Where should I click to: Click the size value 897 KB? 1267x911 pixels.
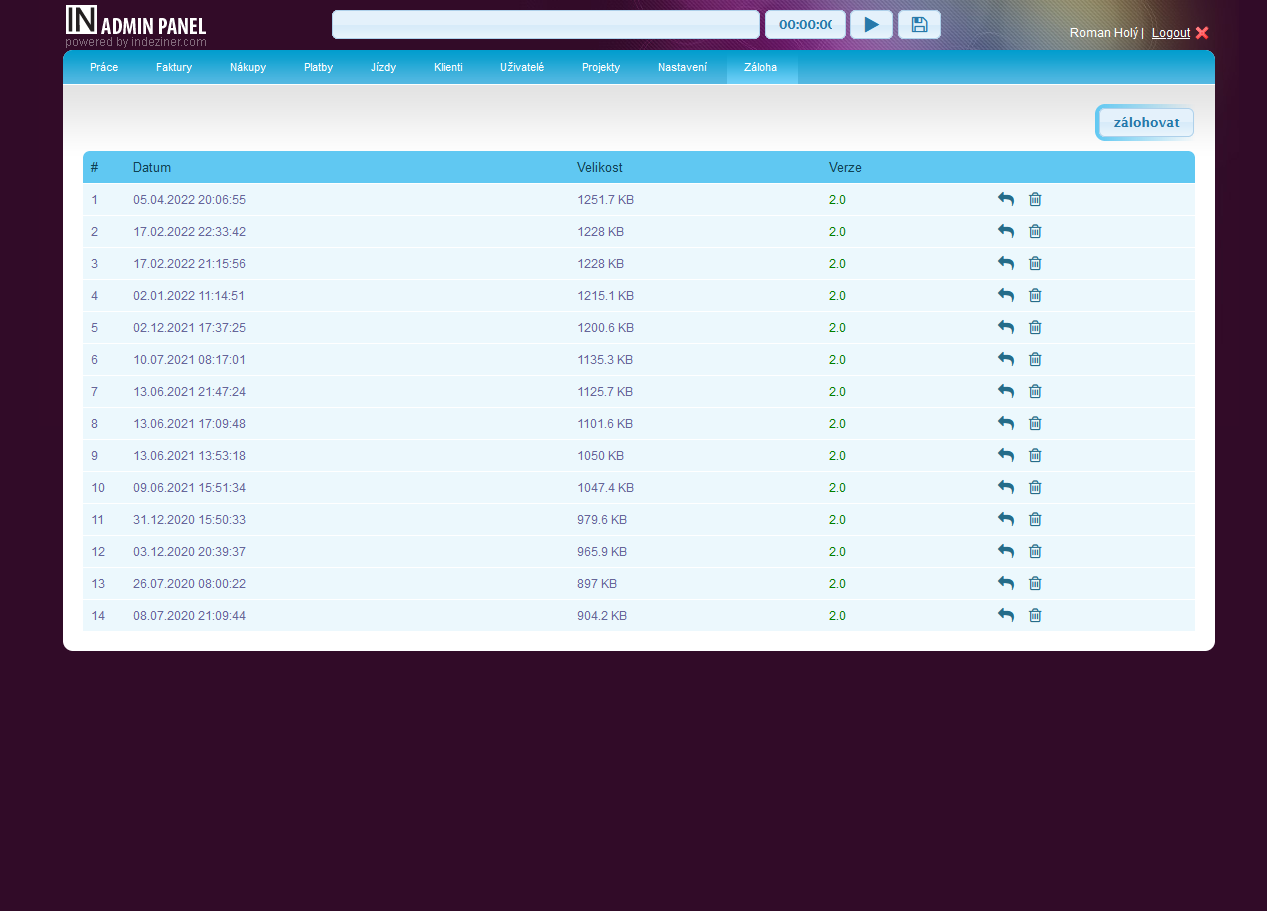point(597,583)
